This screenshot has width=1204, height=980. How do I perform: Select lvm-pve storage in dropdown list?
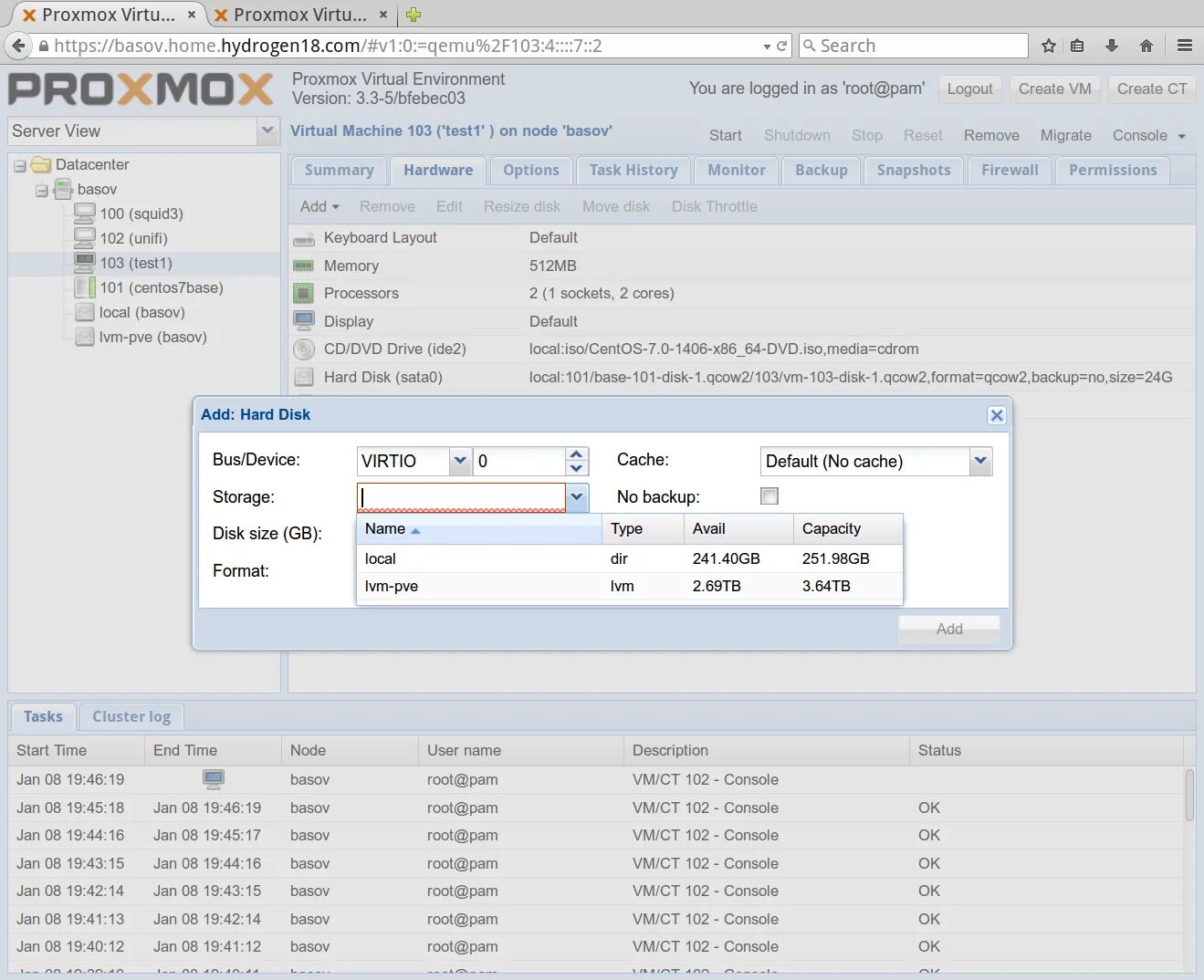[630, 586]
